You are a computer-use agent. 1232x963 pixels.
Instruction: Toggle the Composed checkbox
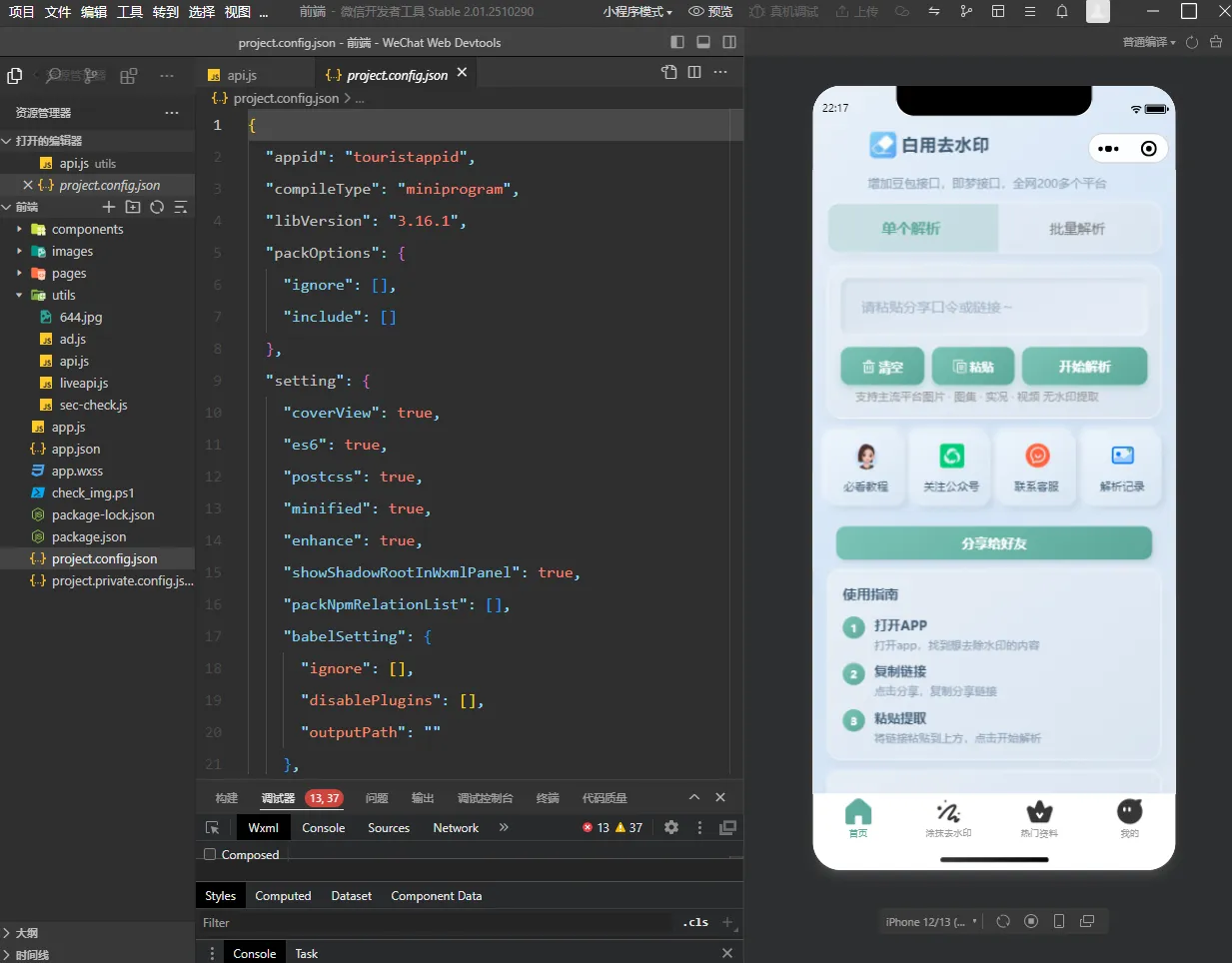pos(210,854)
